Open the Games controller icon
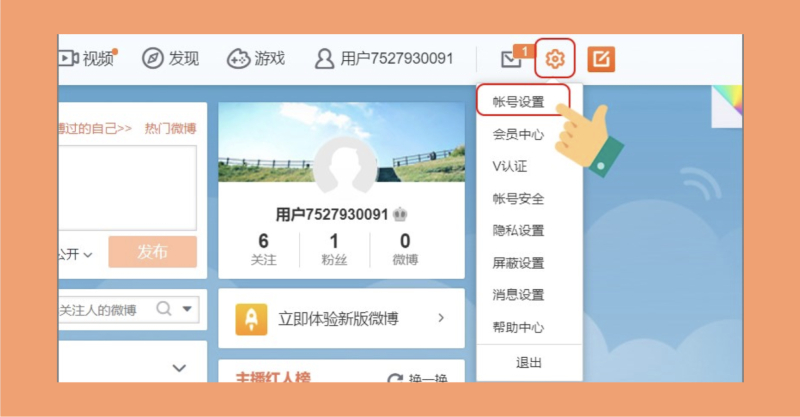This screenshot has height=417, width=800. click(239, 58)
